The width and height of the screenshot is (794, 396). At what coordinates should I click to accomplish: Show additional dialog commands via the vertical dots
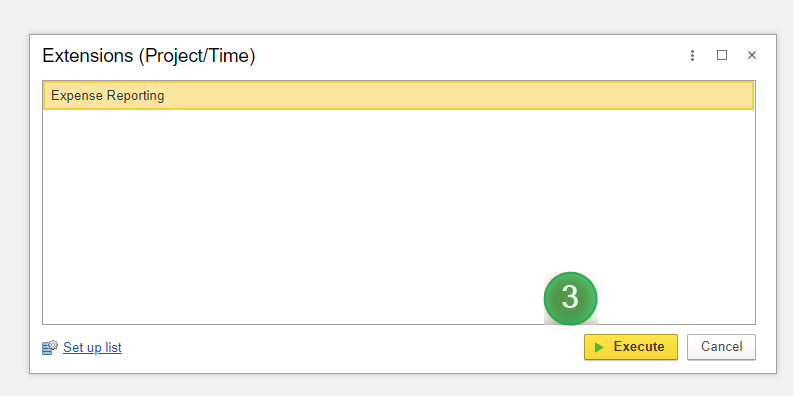[692, 55]
